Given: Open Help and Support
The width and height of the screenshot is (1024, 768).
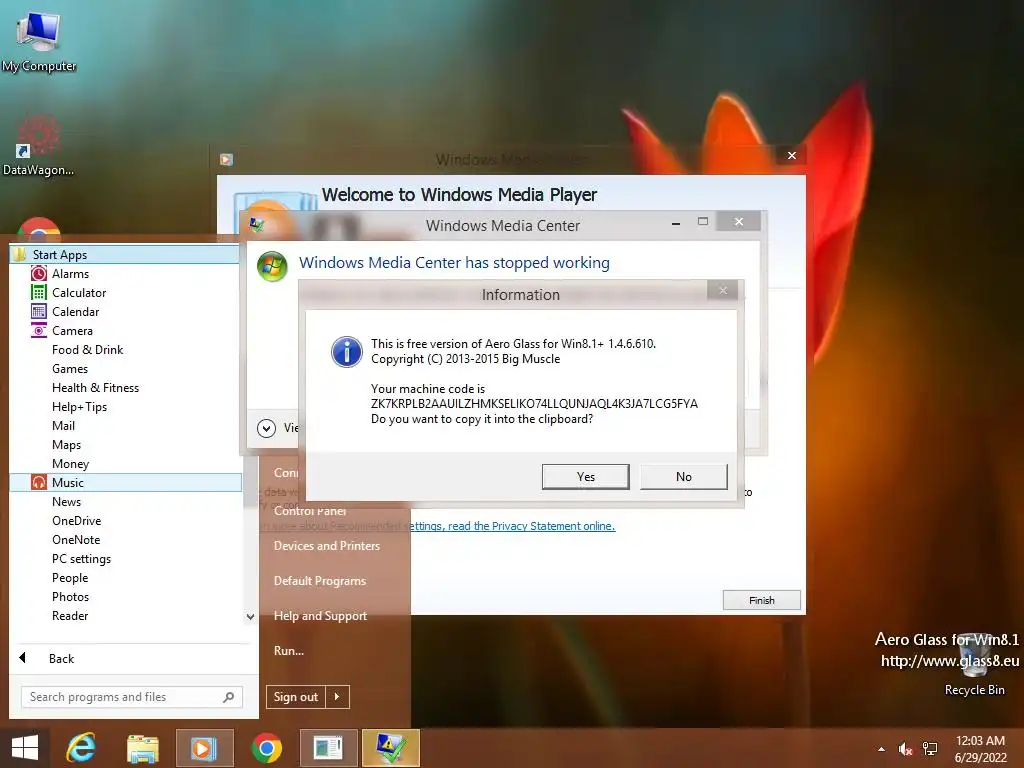Looking at the screenshot, I should [320, 615].
